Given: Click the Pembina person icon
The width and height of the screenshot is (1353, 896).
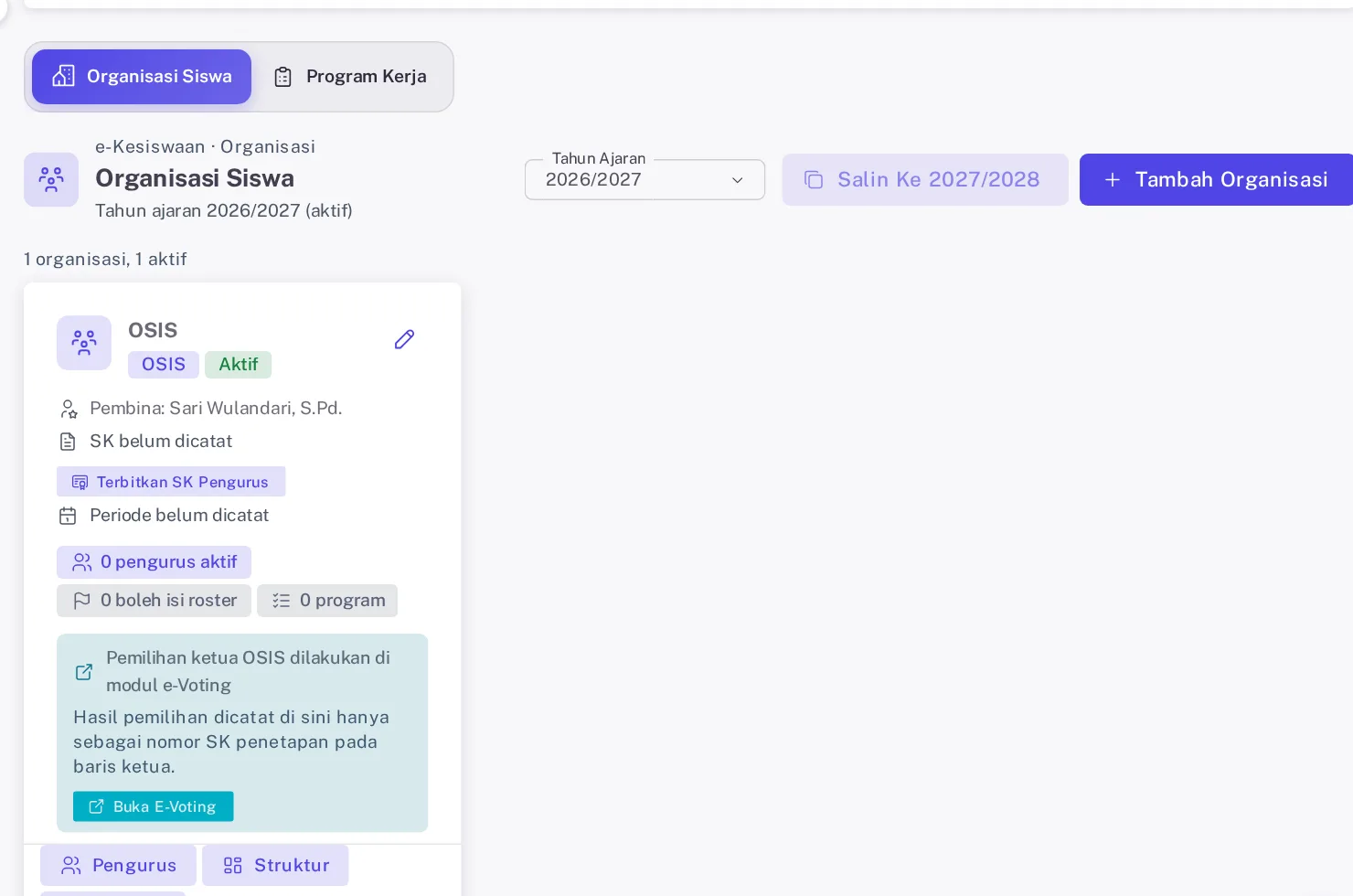Looking at the screenshot, I should (69, 409).
